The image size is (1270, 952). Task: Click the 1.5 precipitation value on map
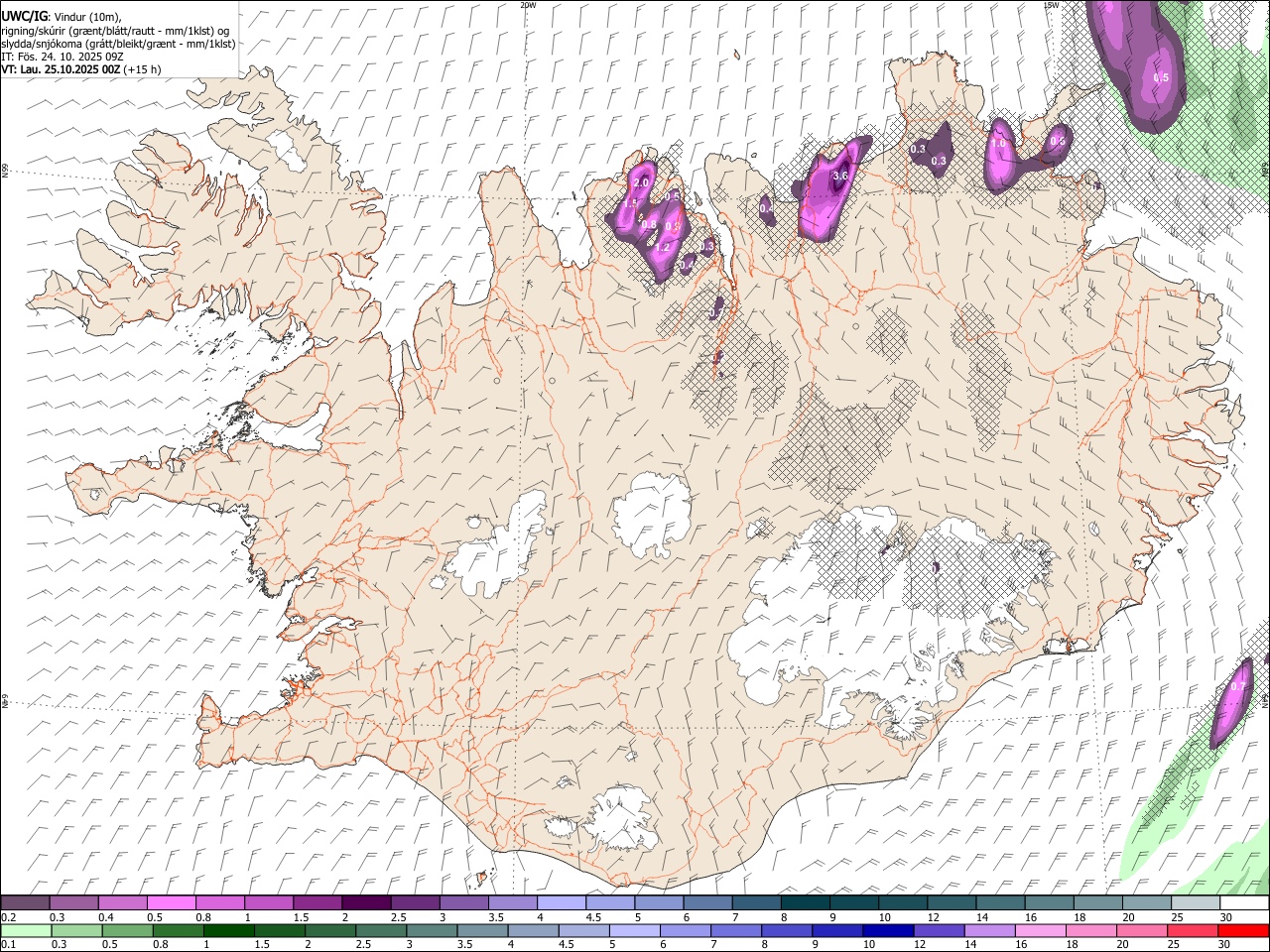click(631, 203)
